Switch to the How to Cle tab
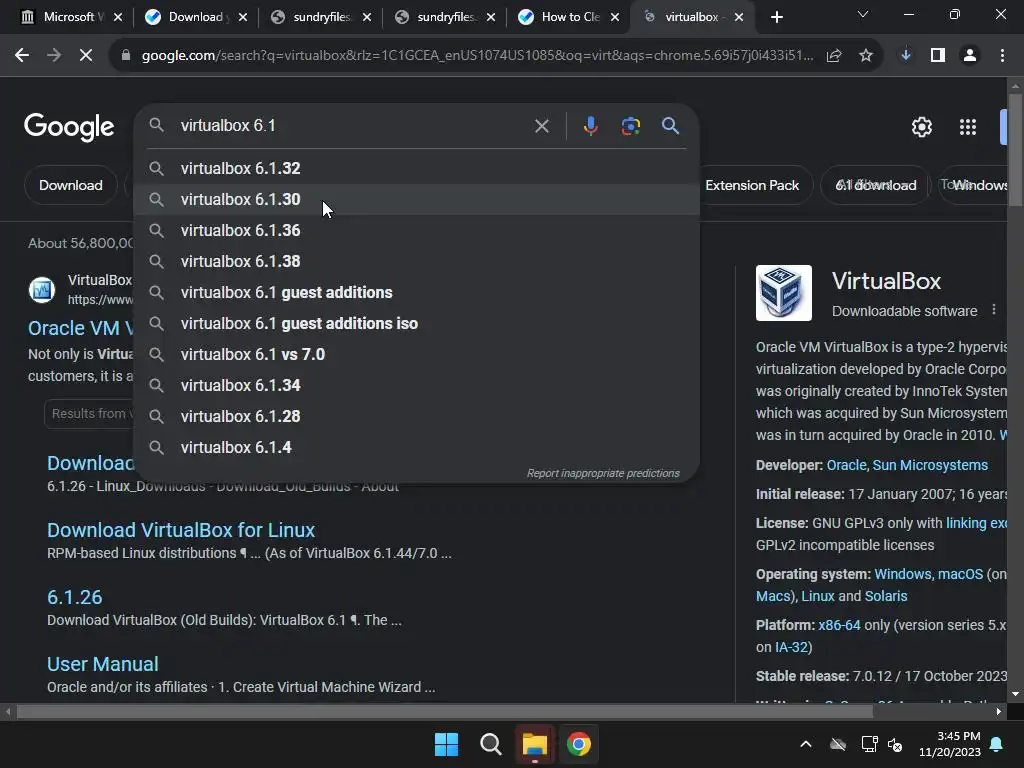The width and height of the screenshot is (1024, 768). (x=568, y=17)
